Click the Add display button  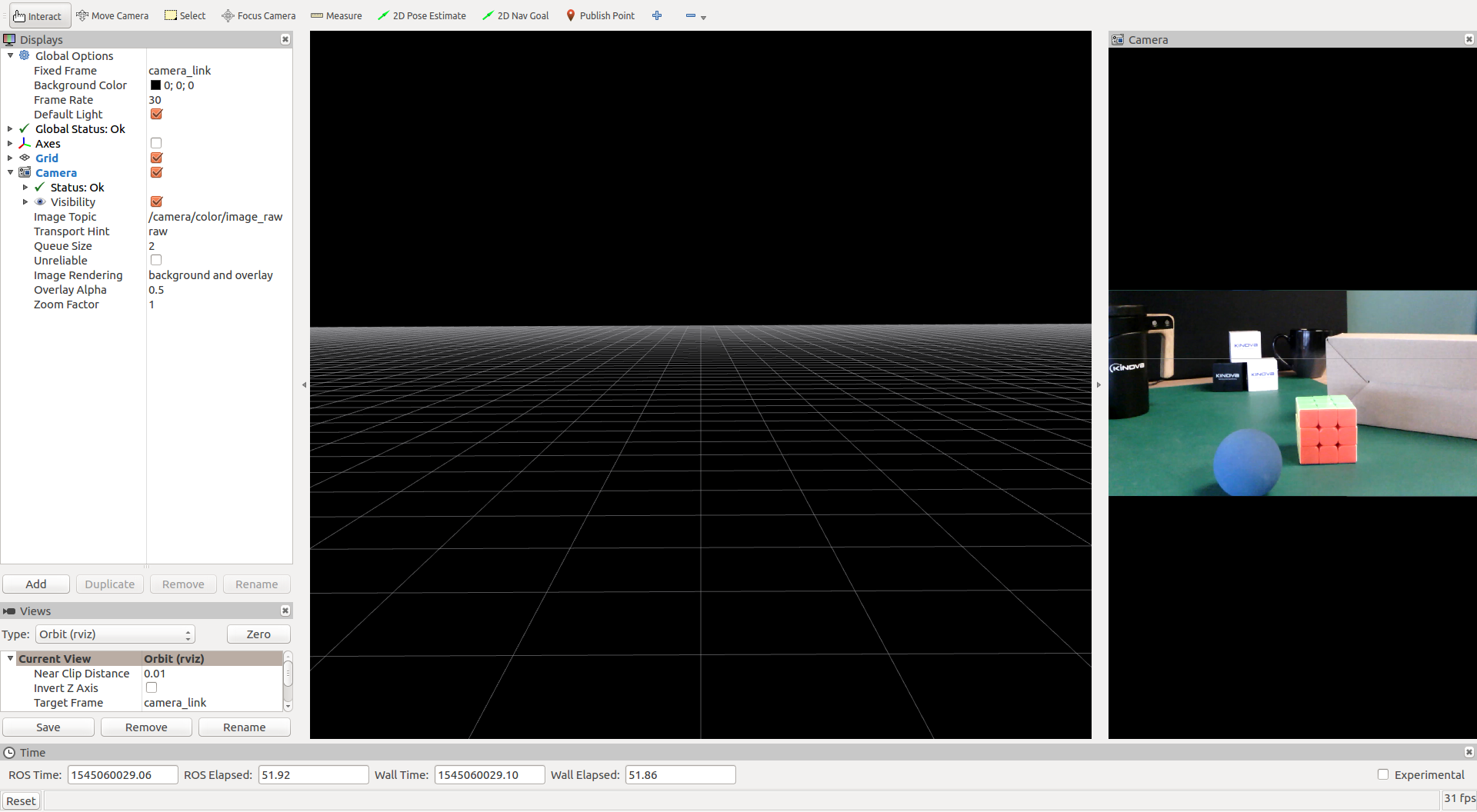[36, 584]
